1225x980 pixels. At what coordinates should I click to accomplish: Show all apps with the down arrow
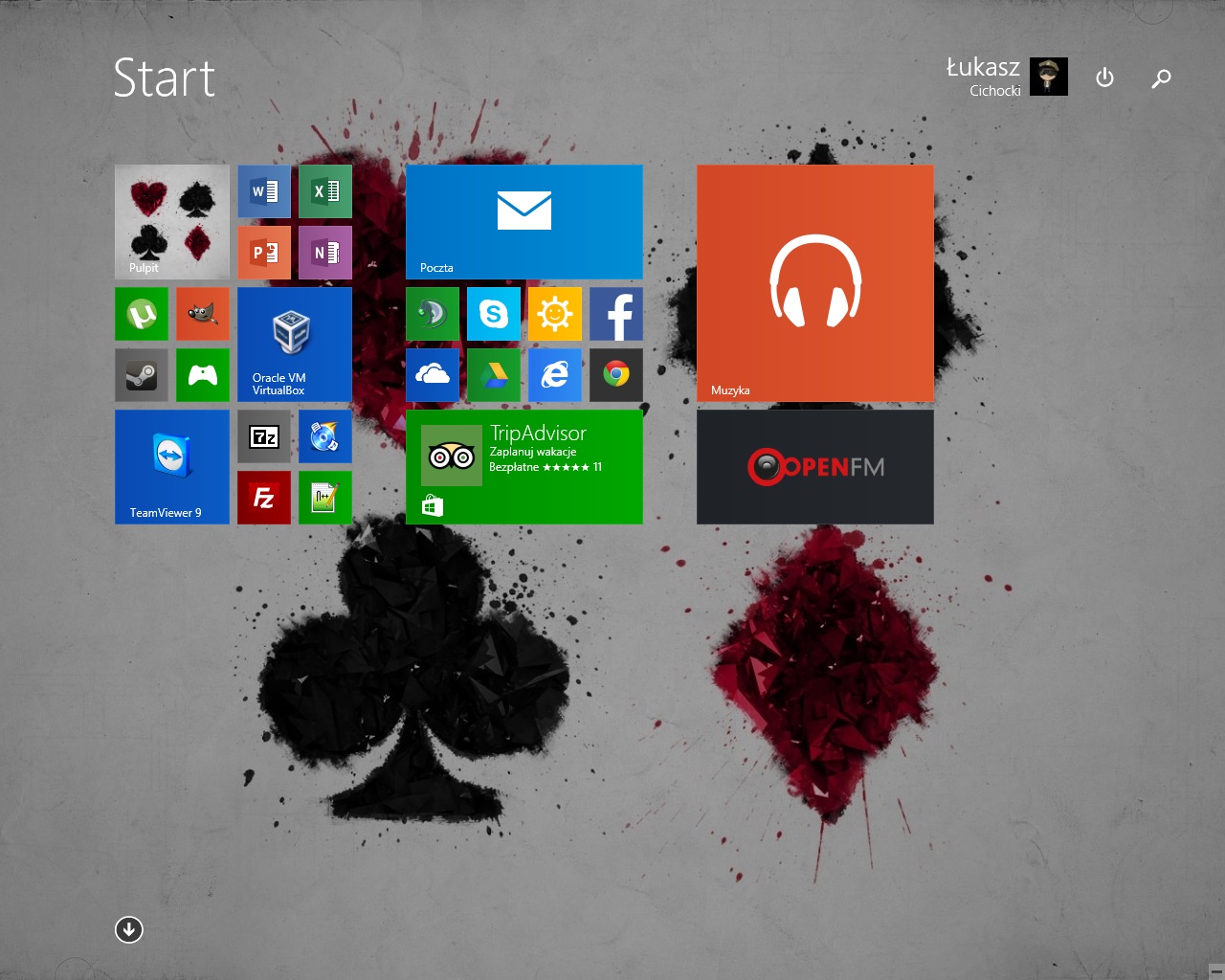click(129, 929)
